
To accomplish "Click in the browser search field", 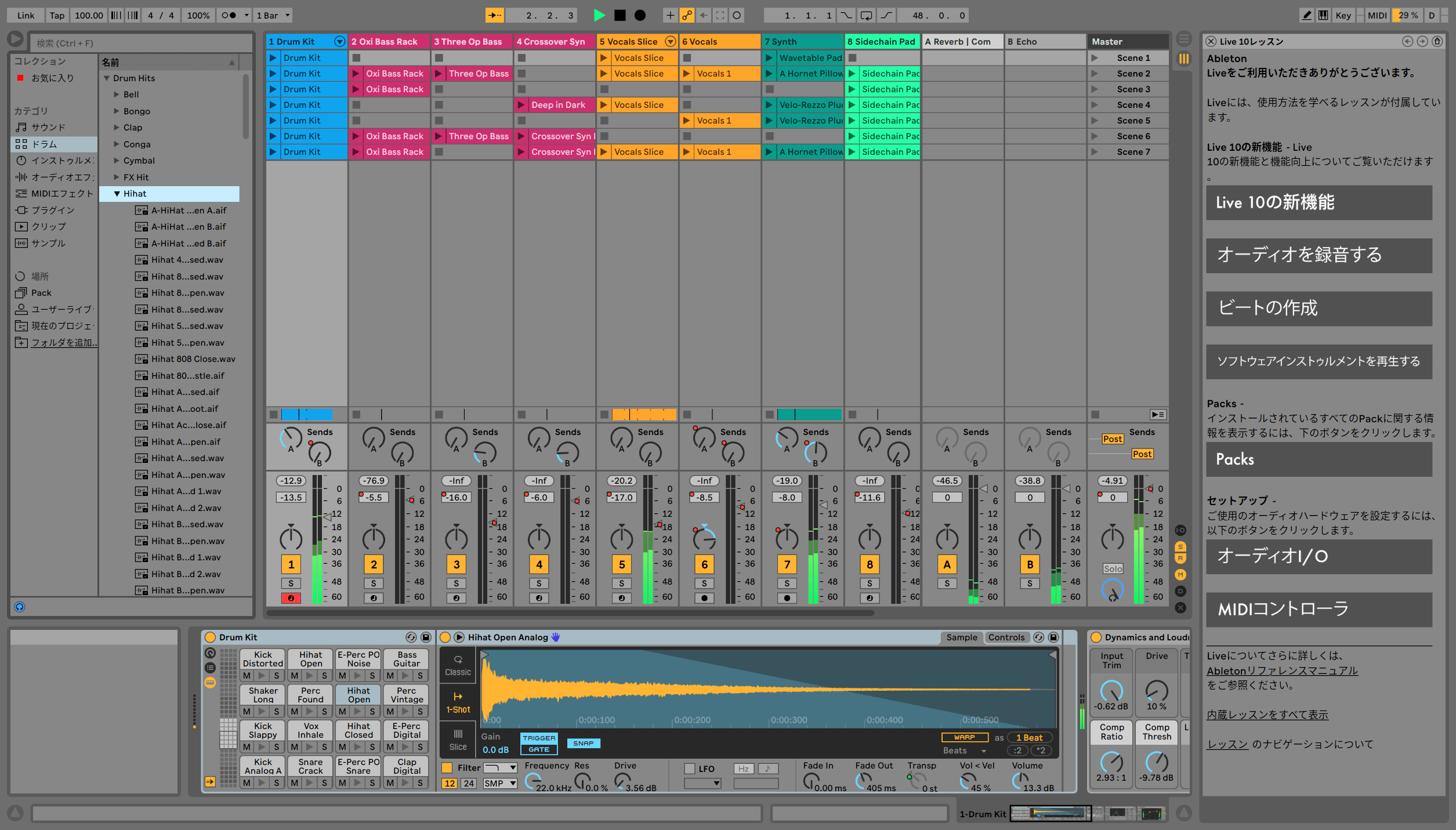I will [x=142, y=43].
